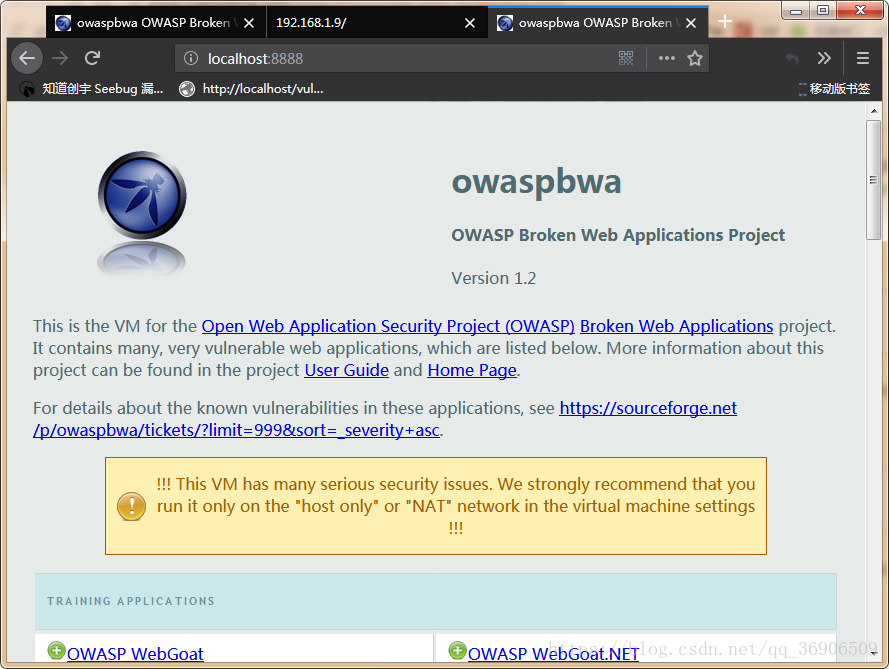Click the 'owaspbwa' page title
Screen dimensions: 889x669
[536, 181]
